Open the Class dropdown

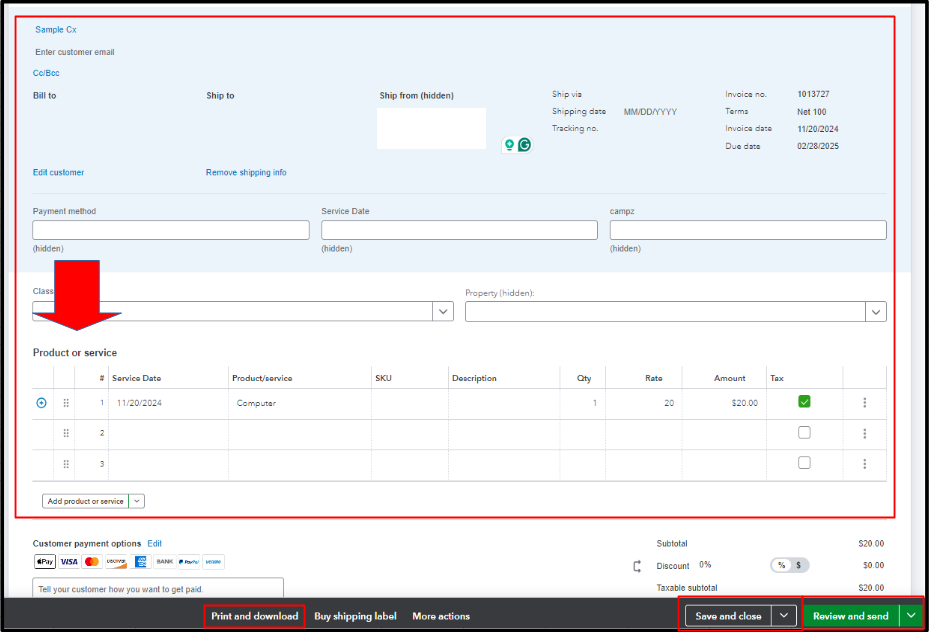[x=443, y=311]
